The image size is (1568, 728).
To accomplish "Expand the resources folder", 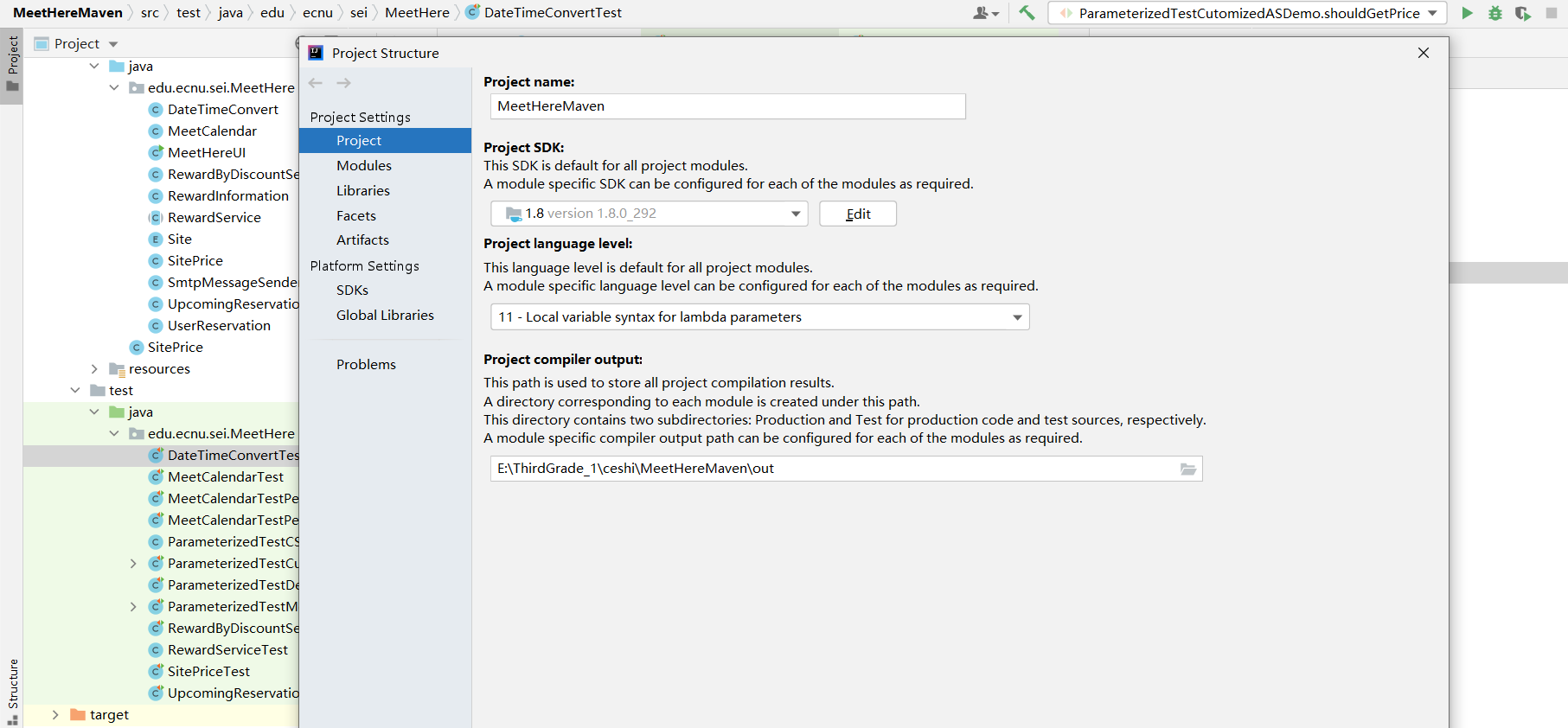I will pos(94,368).
